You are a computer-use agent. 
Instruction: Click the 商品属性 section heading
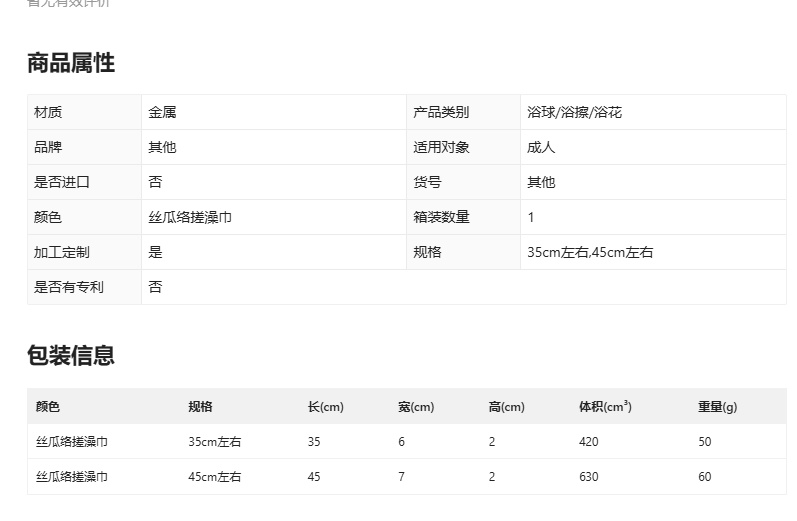[x=71, y=63]
